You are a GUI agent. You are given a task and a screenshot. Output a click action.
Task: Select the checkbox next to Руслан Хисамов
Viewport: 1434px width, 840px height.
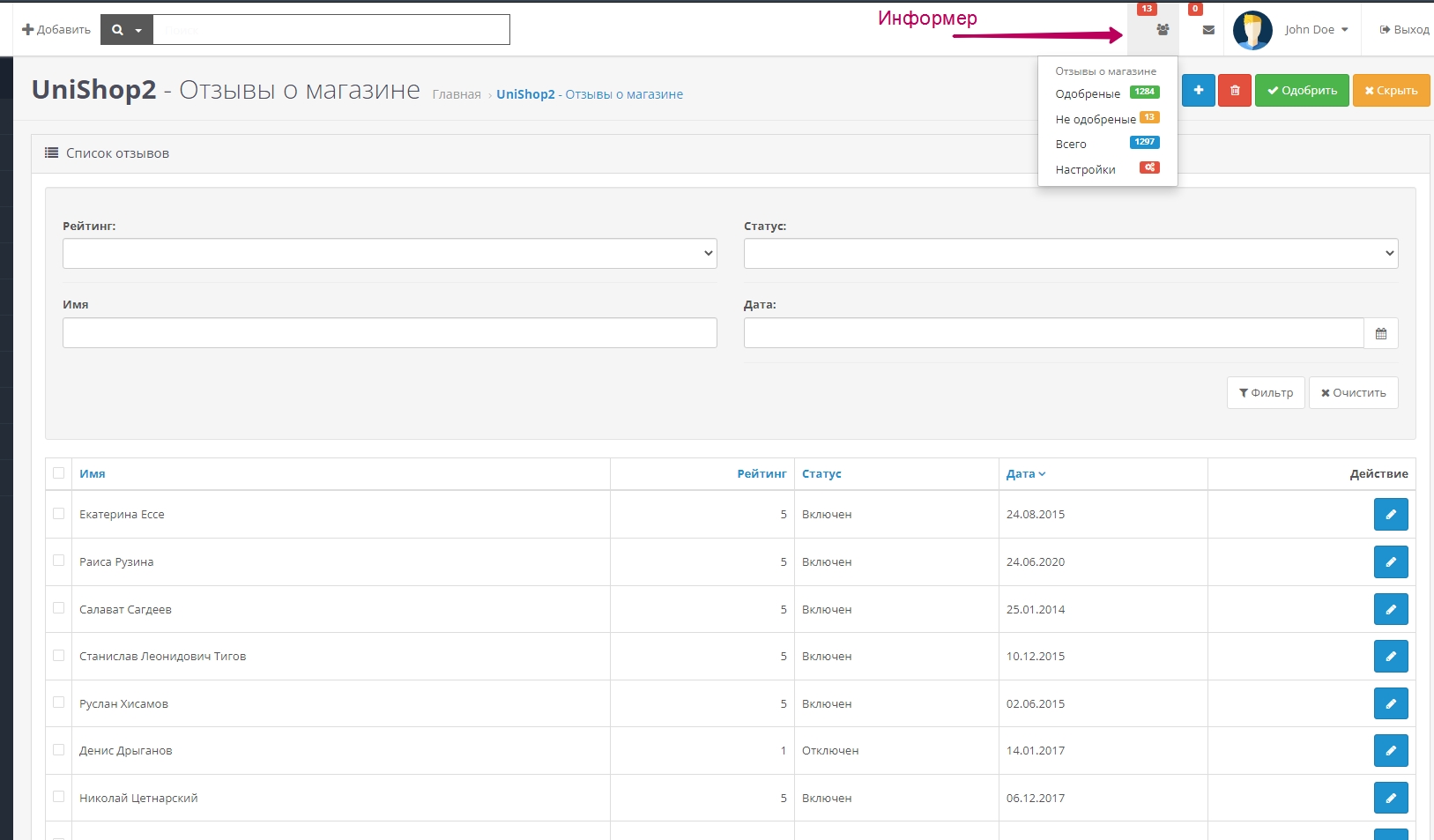(x=59, y=702)
